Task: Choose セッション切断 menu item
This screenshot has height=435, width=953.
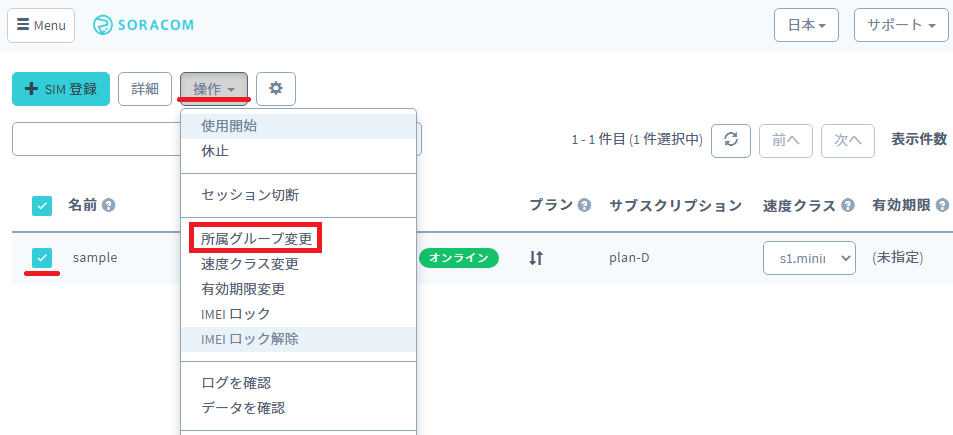Action: coord(250,195)
